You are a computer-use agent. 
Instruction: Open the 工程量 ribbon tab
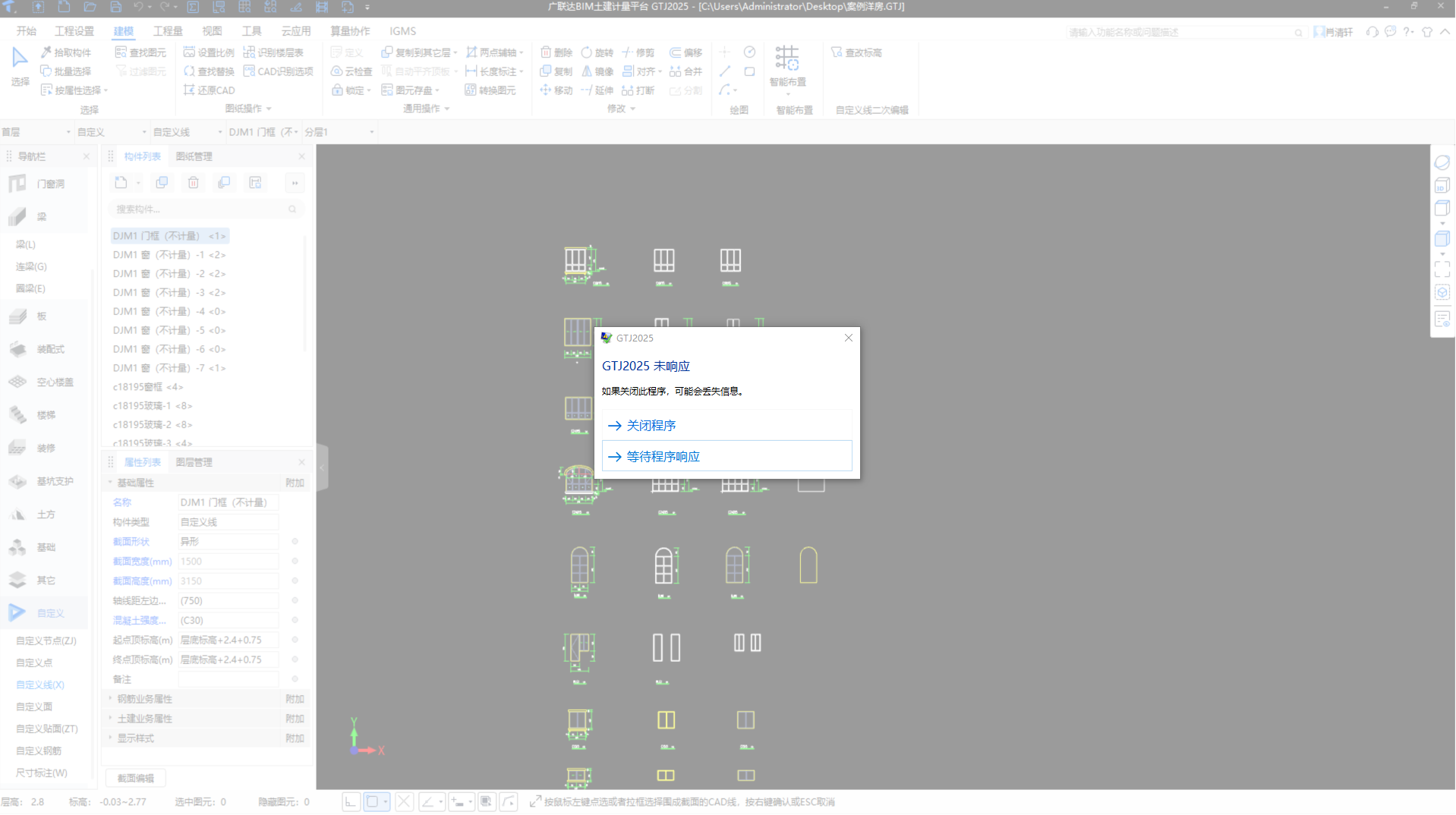(x=168, y=31)
